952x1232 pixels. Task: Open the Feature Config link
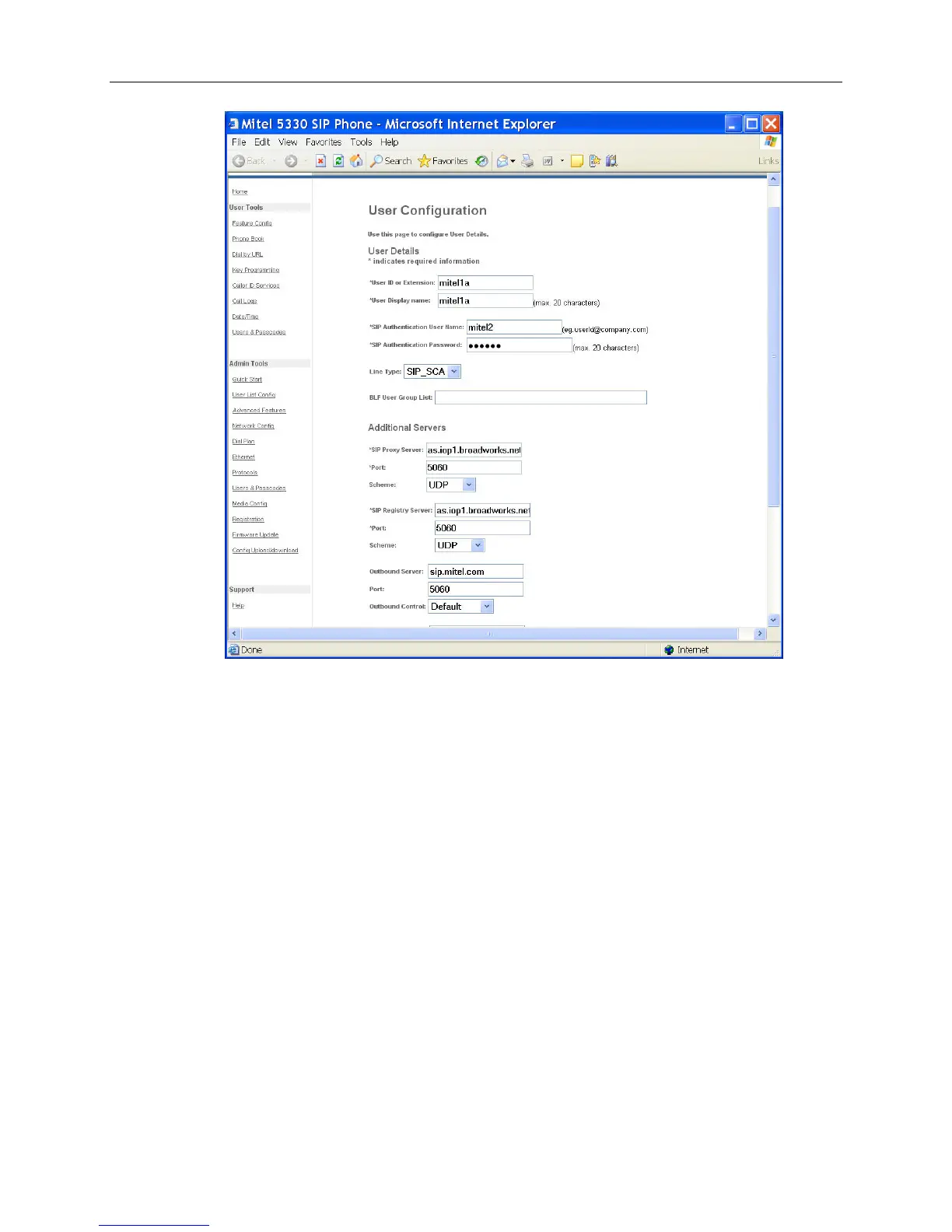point(252,223)
